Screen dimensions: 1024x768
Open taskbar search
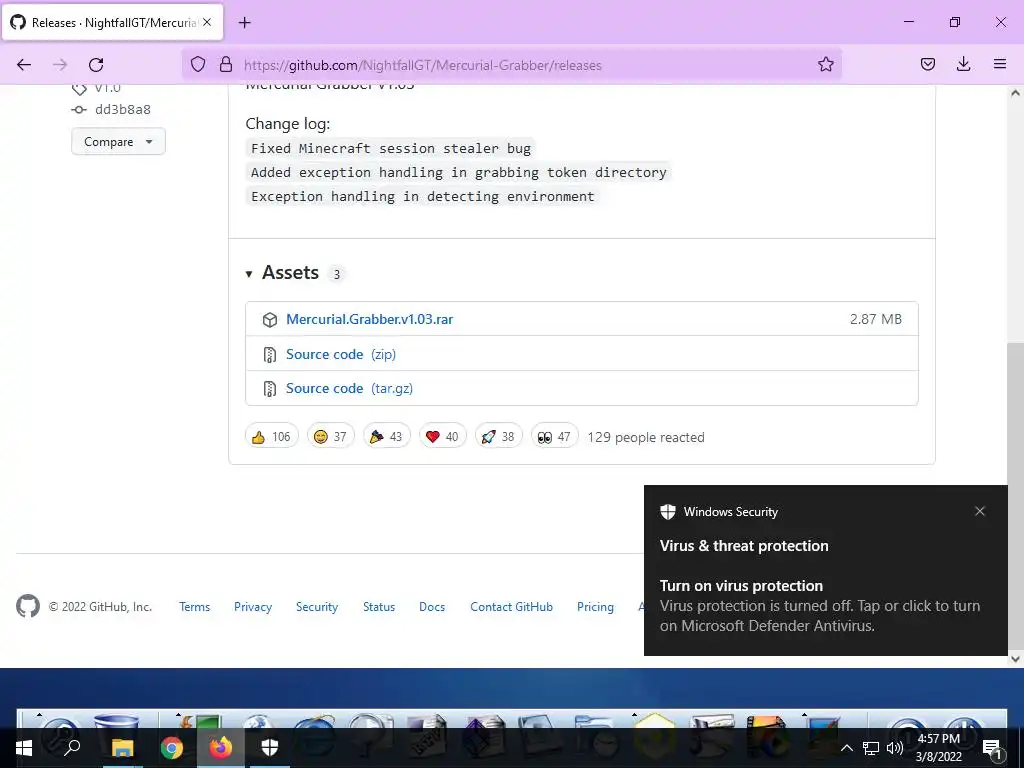[x=72, y=748]
